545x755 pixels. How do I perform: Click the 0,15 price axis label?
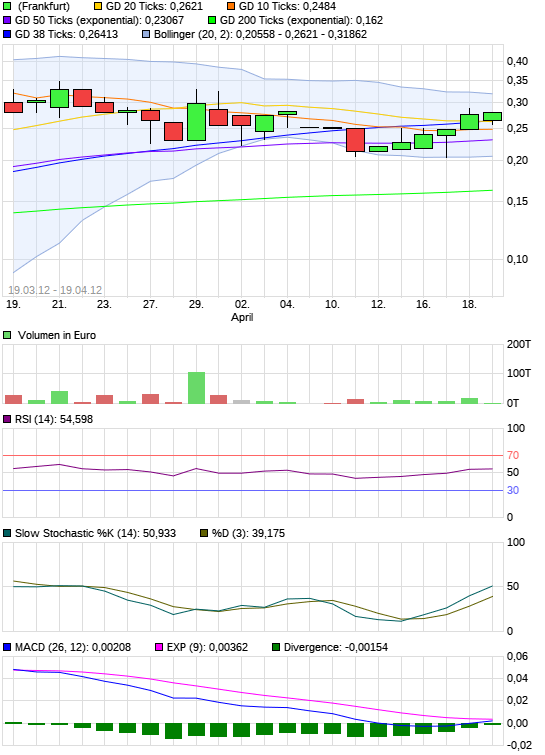[x=518, y=201]
